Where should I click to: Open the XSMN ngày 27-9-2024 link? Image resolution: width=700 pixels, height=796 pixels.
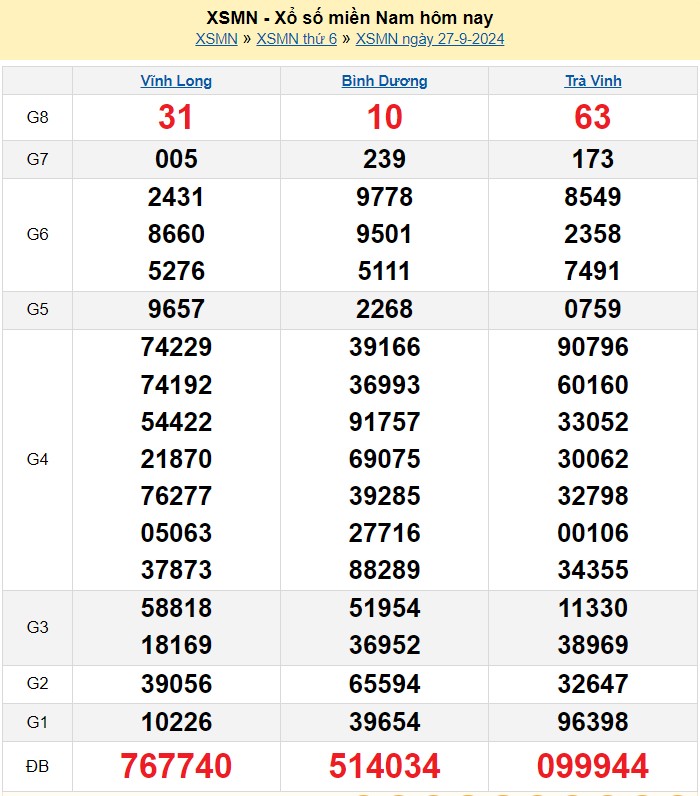(429, 39)
